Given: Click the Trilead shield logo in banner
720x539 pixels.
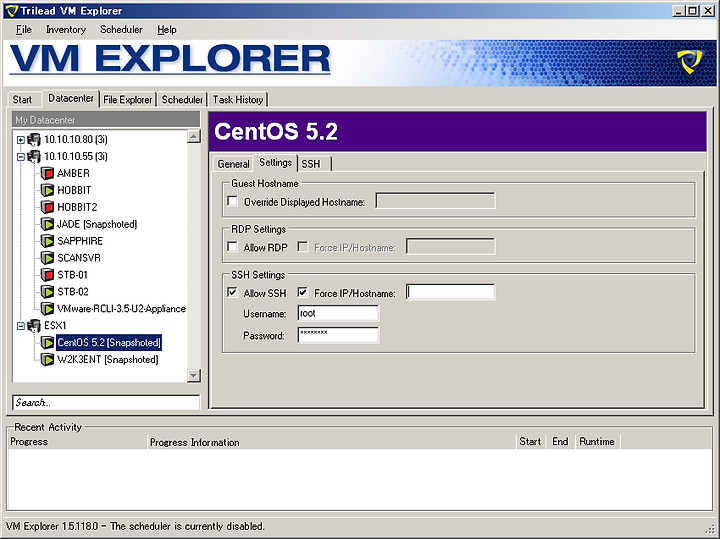Looking at the screenshot, I should point(689,62).
